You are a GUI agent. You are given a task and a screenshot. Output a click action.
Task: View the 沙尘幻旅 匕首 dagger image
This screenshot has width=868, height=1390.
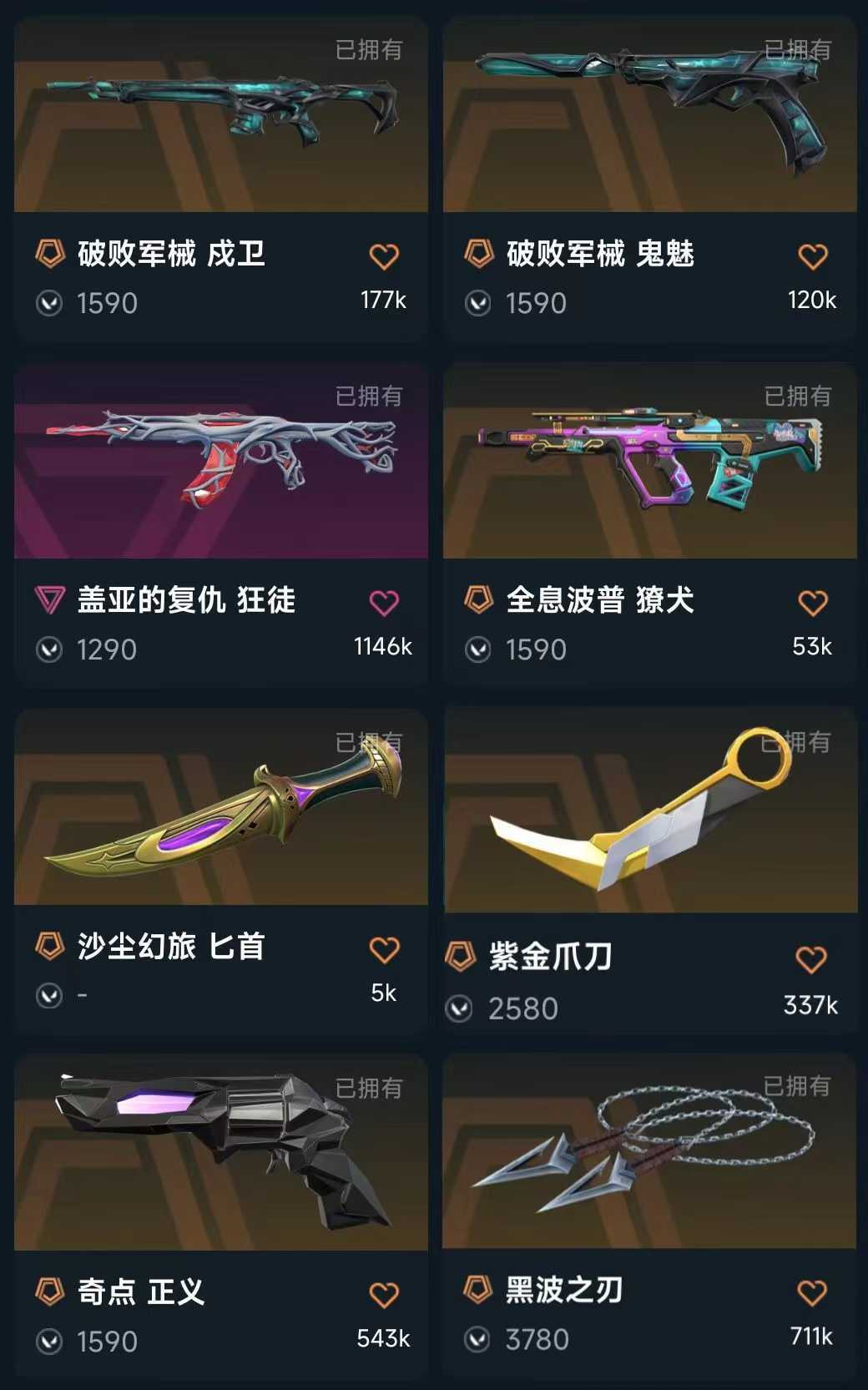pyautogui.click(x=221, y=807)
